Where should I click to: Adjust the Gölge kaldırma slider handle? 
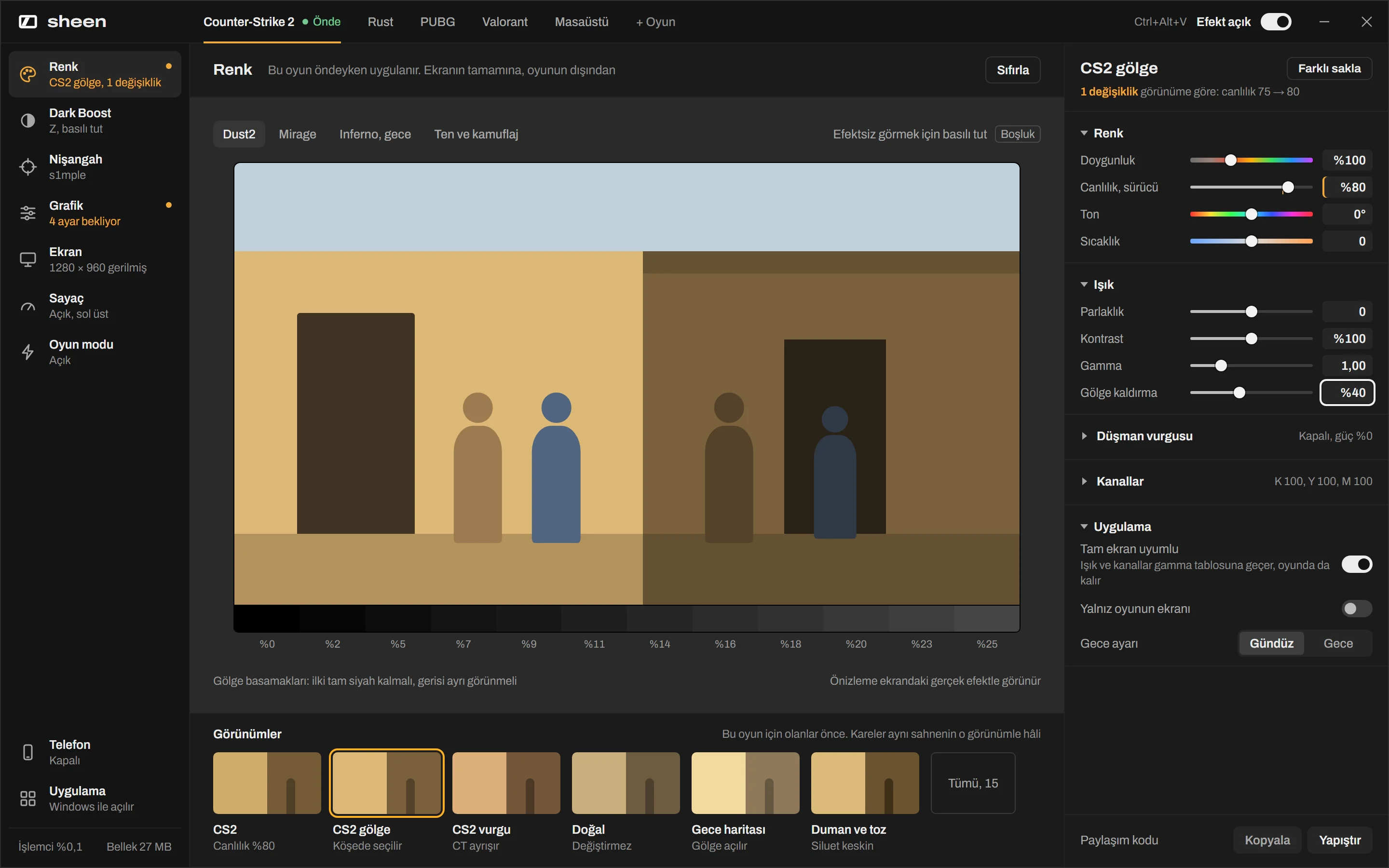pyautogui.click(x=1240, y=393)
